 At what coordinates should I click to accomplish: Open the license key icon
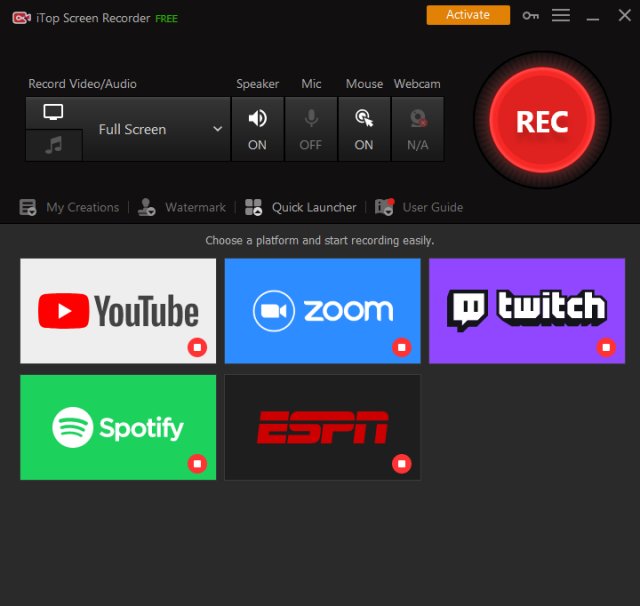(531, 16)
